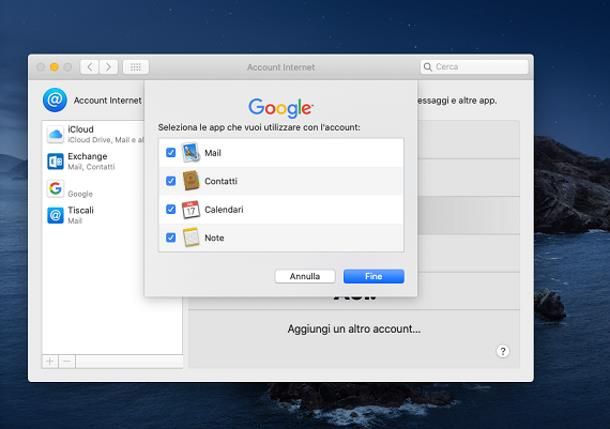The image size is (610, 429).
Task: Click the Google label in accounts list
Action: pos(80,194)
